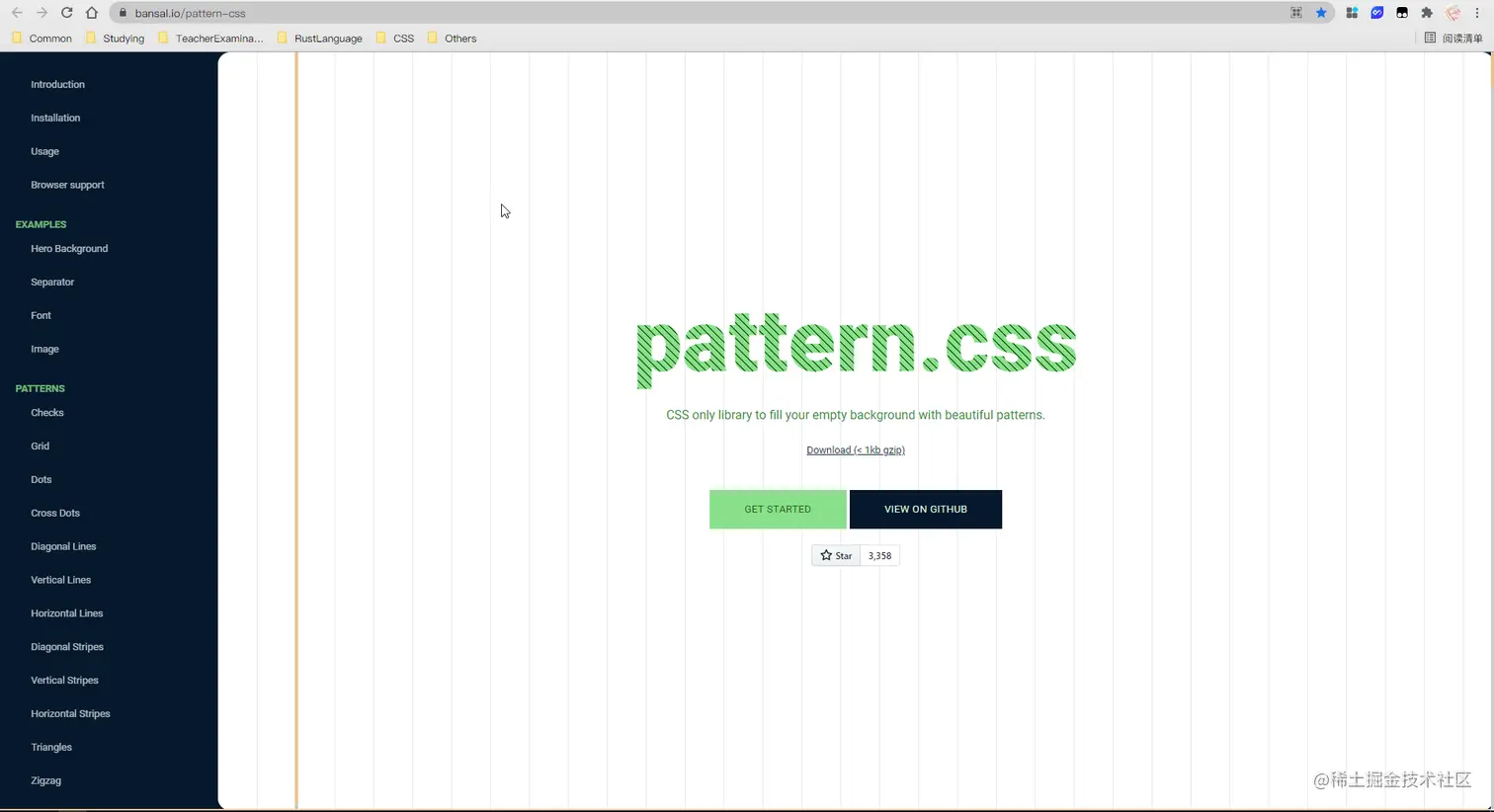Open the Studying bookmarks folder

click(115, 39)
